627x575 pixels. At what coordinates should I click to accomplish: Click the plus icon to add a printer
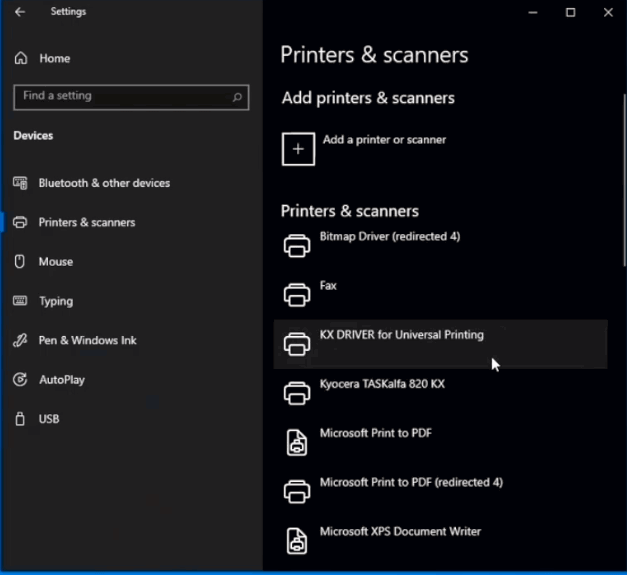(298, 149)
